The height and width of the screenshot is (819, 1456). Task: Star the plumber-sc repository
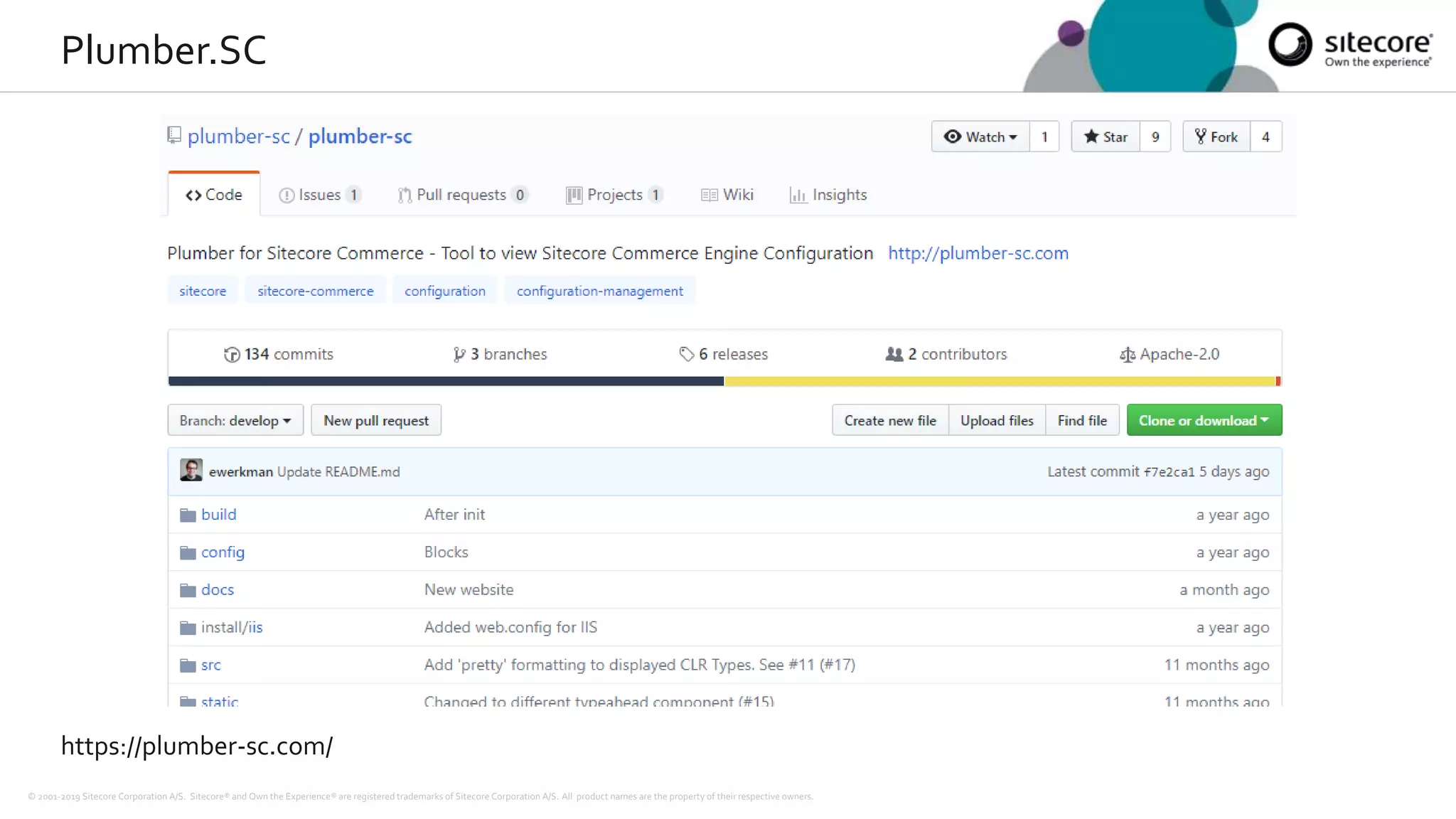(1106, 136)
